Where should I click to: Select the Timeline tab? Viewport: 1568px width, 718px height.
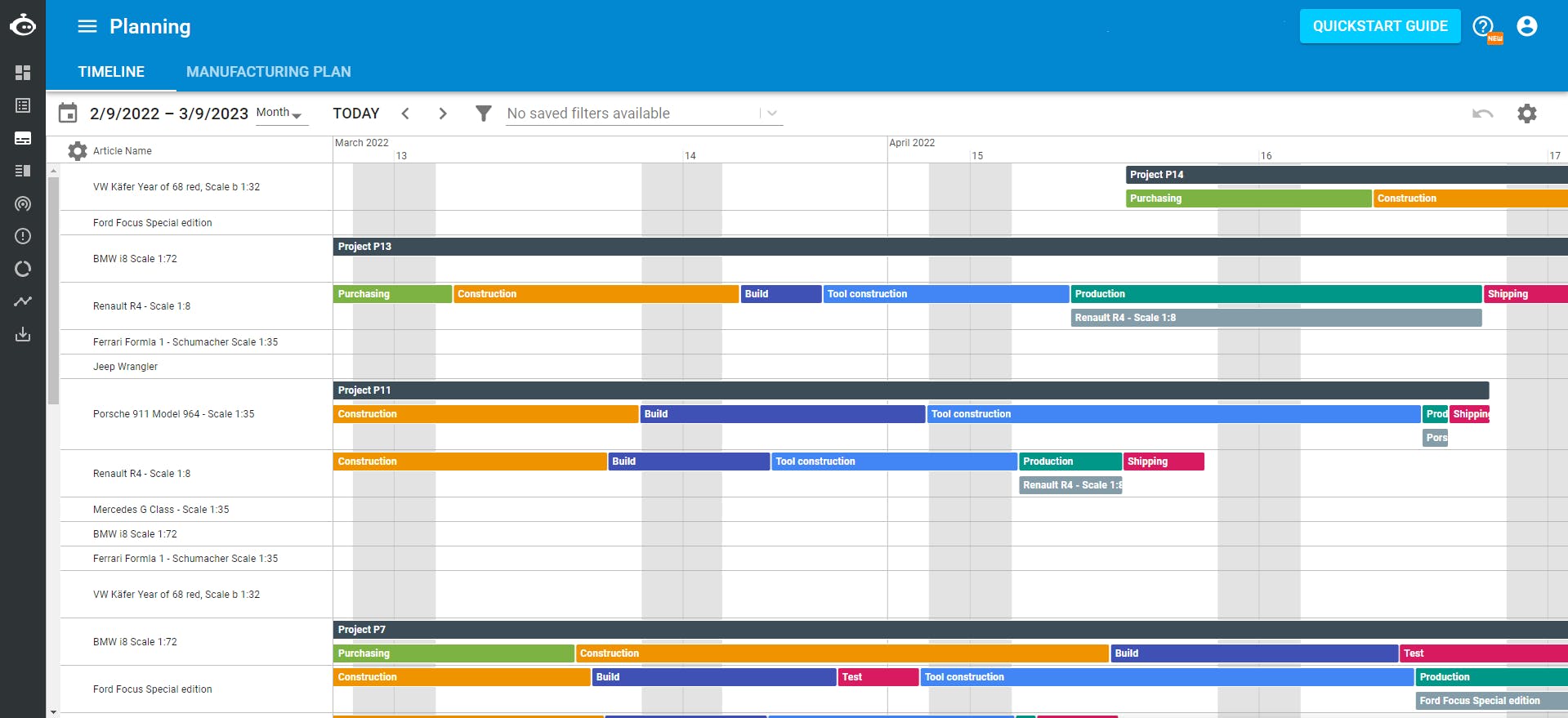click(x=111, y=72)
